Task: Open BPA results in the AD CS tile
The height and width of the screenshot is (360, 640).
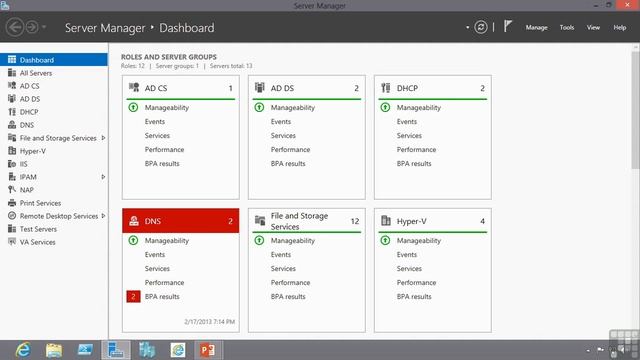Action: click(x=162, y=163)
